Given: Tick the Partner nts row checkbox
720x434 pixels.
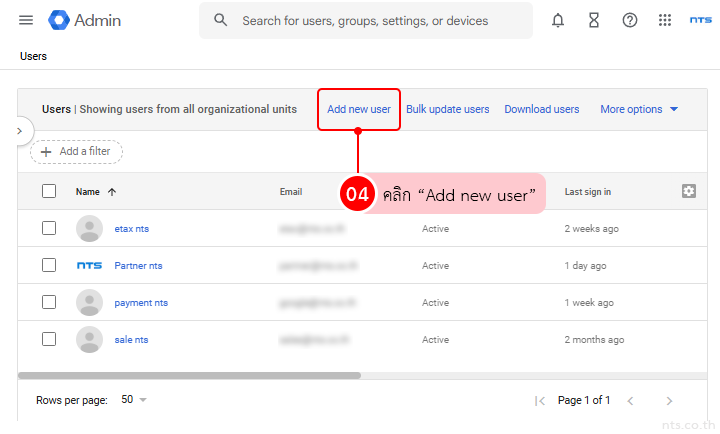Looking at the screenshot, I should pos(49,265).
